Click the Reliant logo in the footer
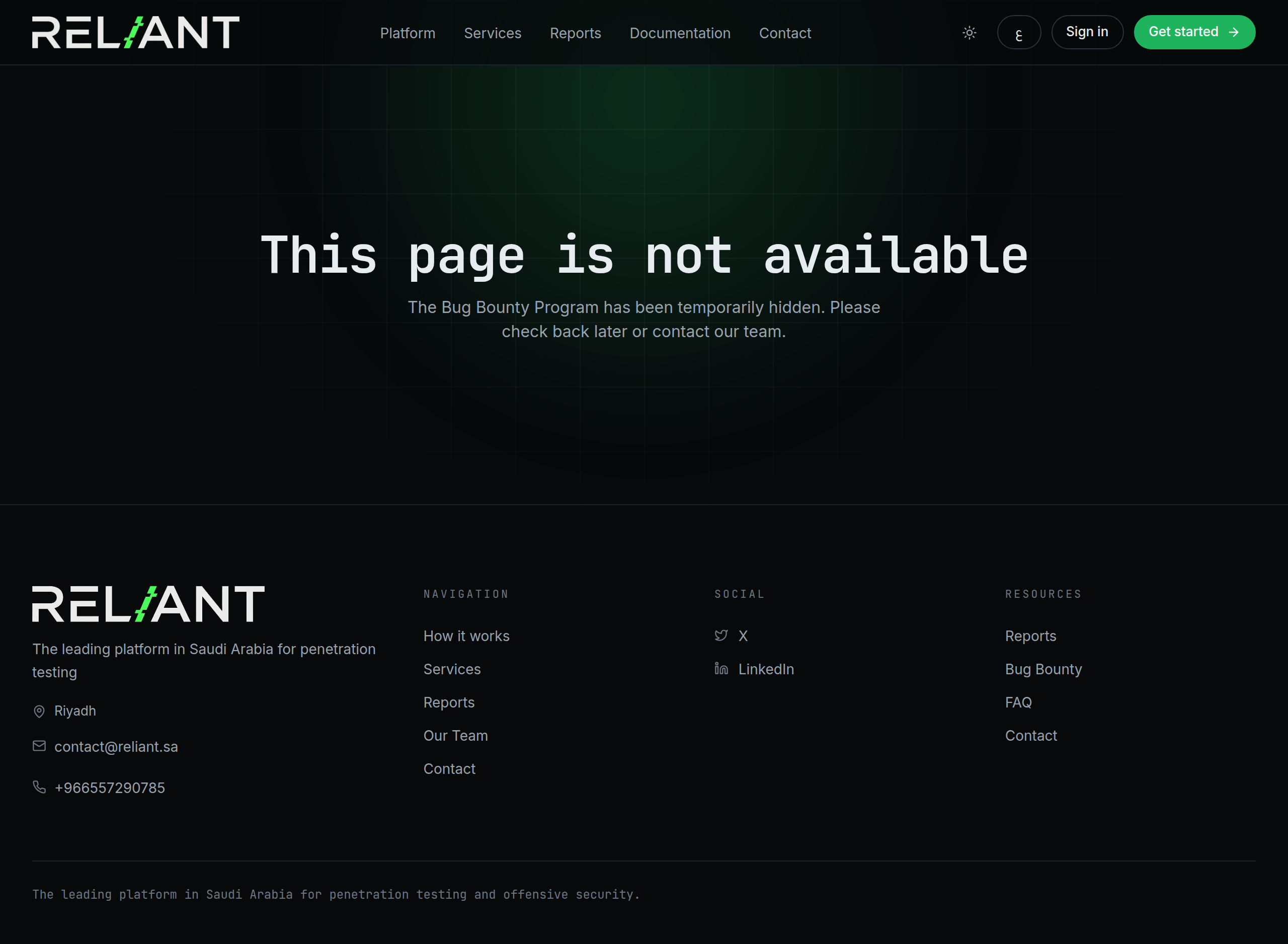This screenshot has width=1288, height=944. pos(148,604)
